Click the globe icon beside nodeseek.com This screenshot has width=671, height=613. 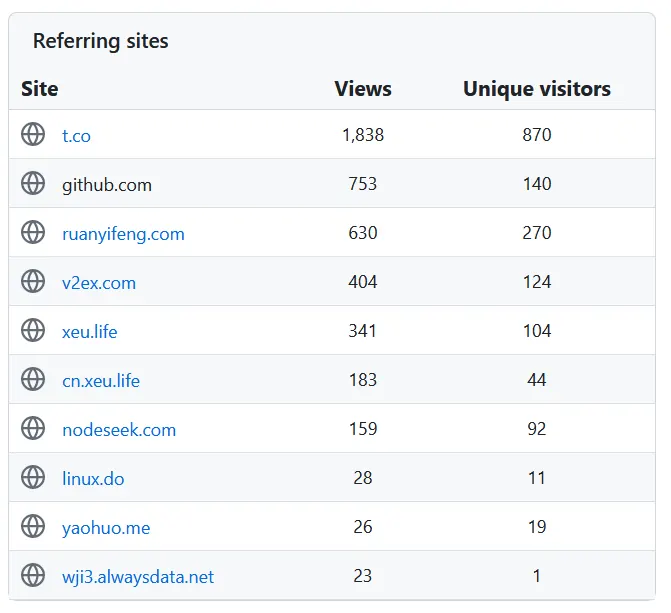33,429
